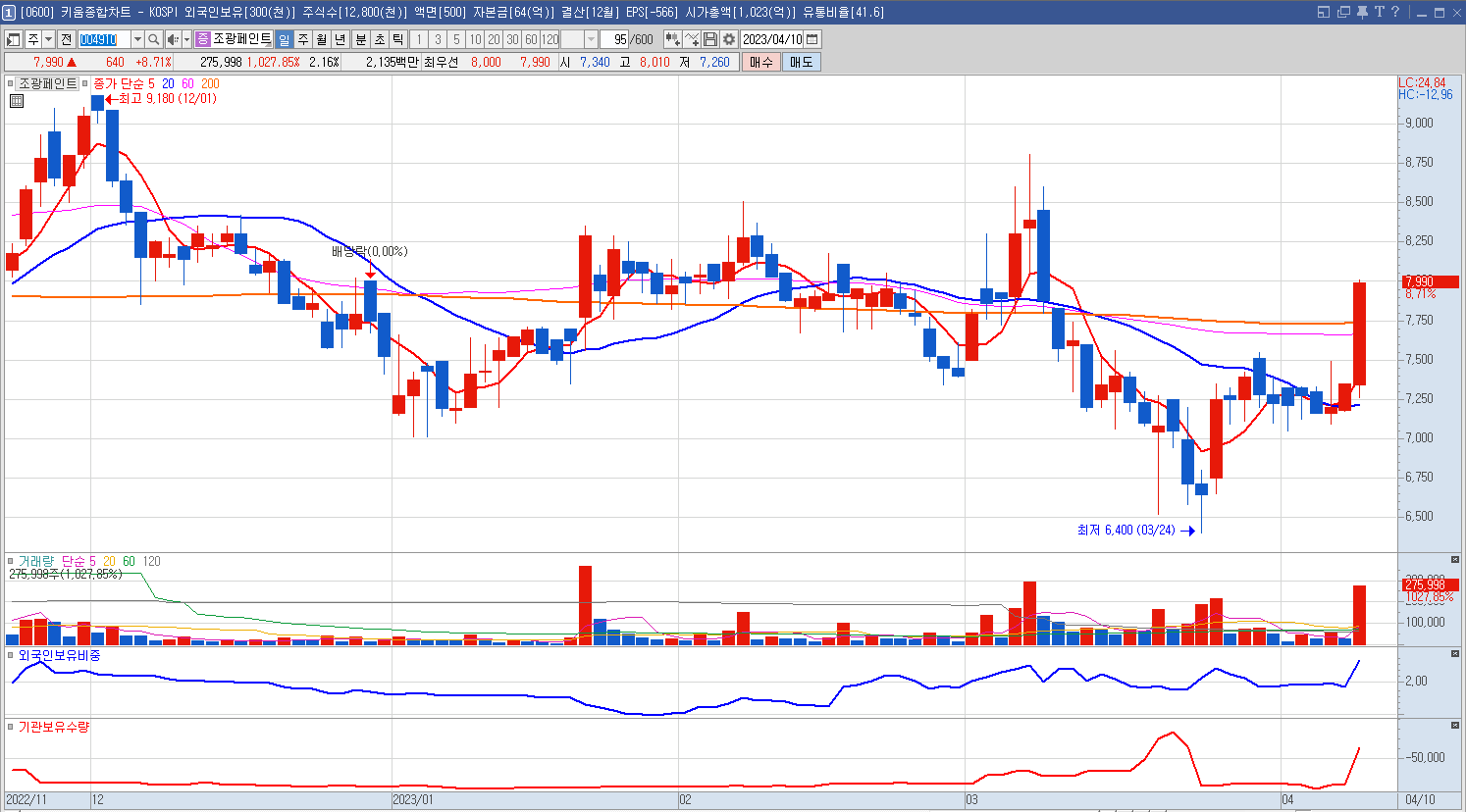
Task: Click the numbered 1 screen icon in title bar
Action: (9, 12)
